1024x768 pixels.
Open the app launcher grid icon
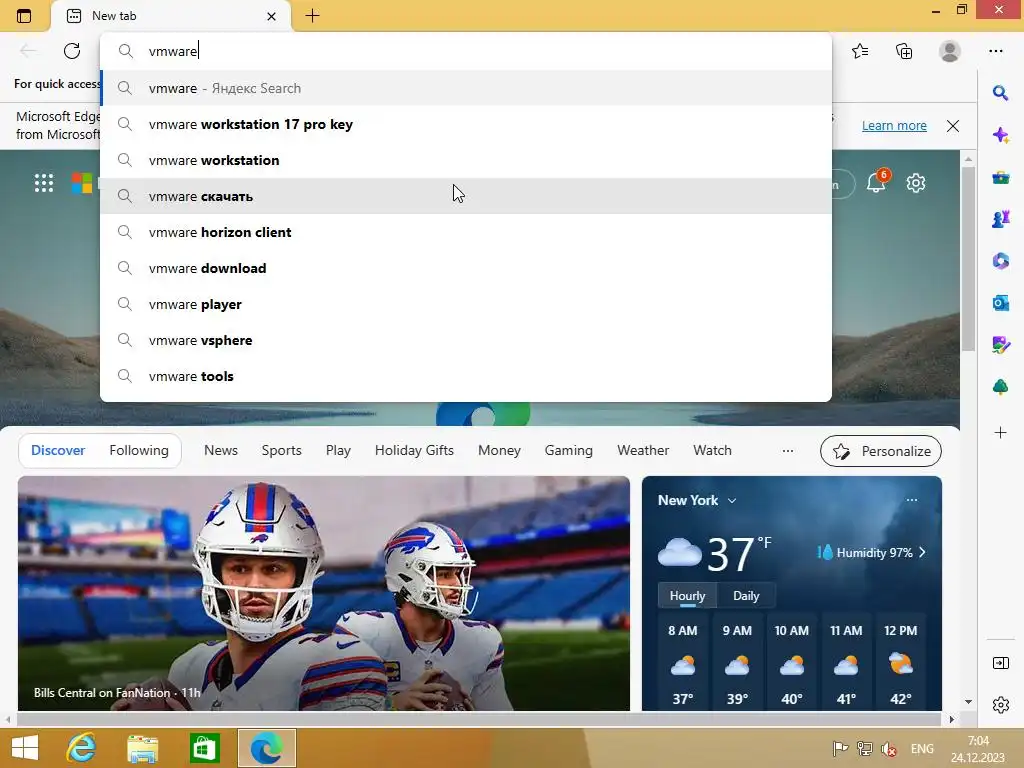coord(44,183)
